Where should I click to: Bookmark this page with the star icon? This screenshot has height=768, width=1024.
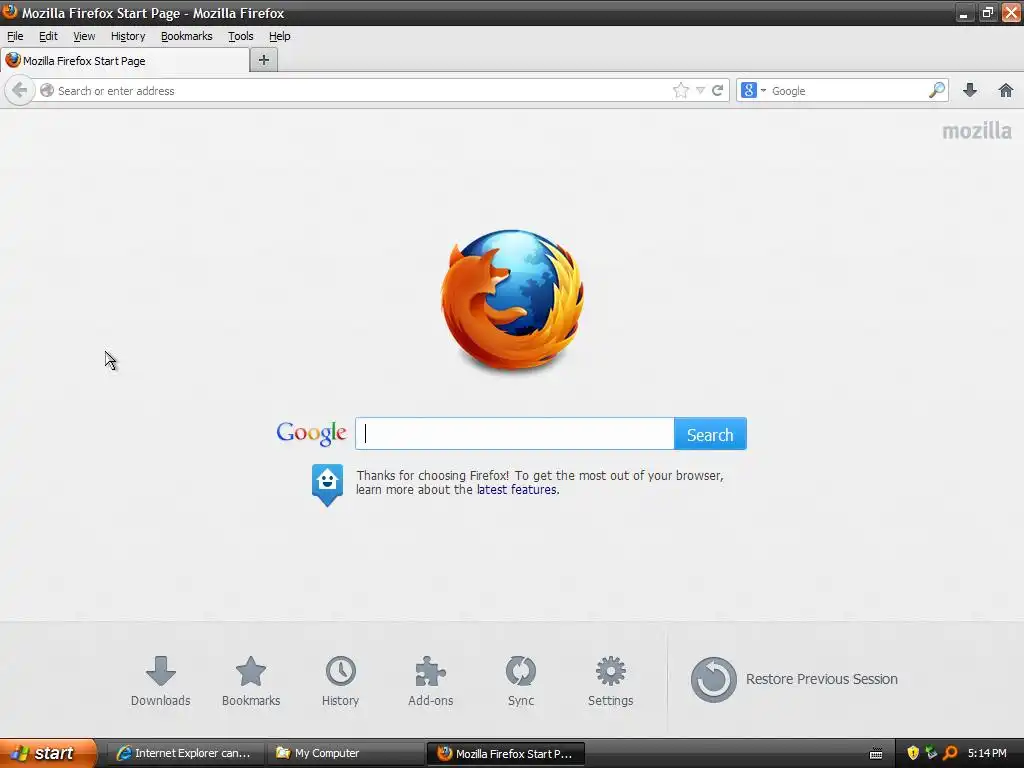tap(680, 90)
